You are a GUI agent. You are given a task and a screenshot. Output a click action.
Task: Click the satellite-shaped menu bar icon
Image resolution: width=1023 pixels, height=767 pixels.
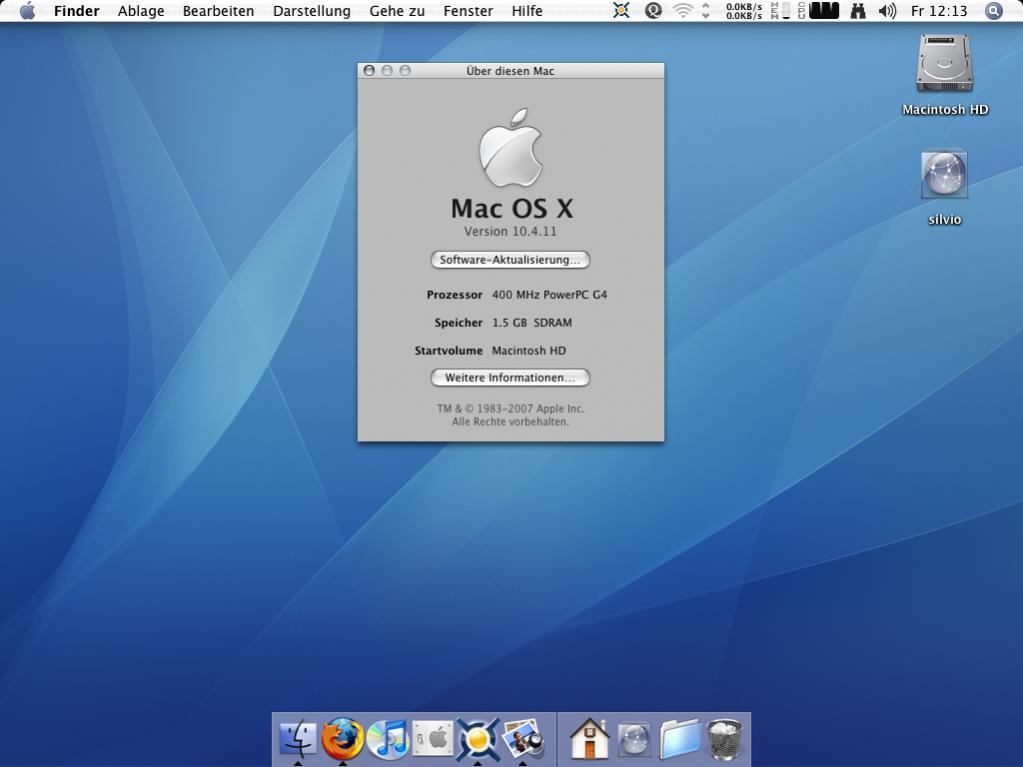coord(621,10)
